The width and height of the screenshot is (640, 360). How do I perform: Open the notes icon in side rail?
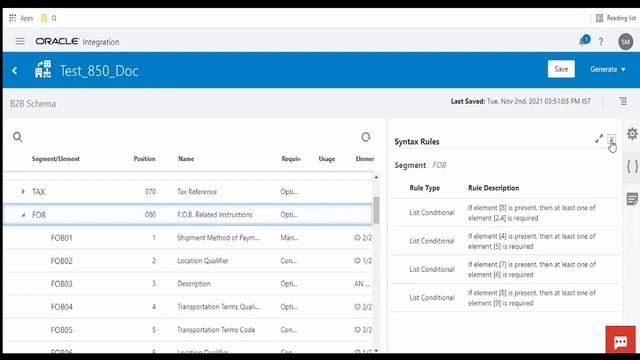pyautogui.click(x=632, y=199)
